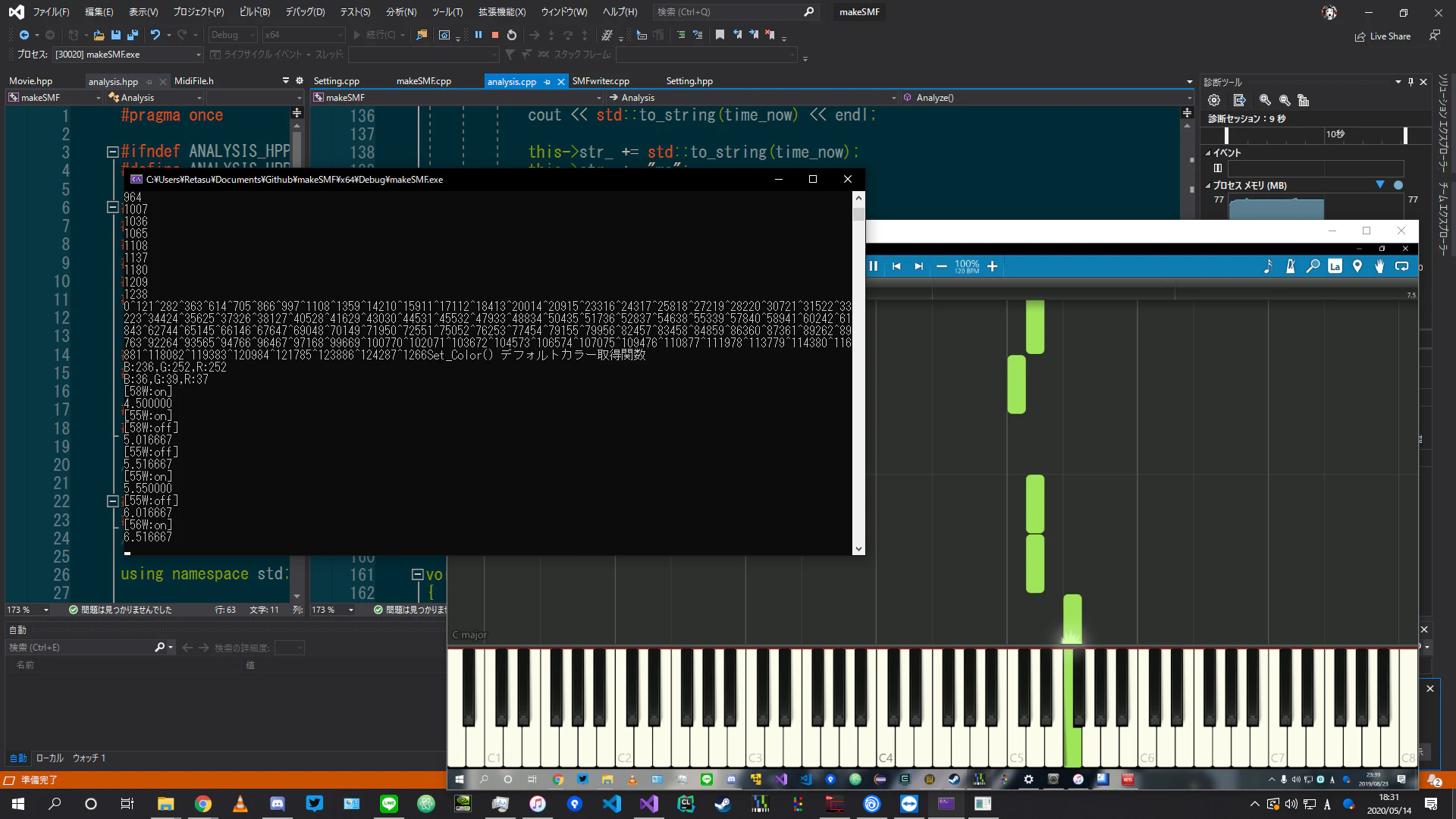
Task: Open the magnifier zoom tool in the player
Action: pyautogui.click(x=1313, y=266)
